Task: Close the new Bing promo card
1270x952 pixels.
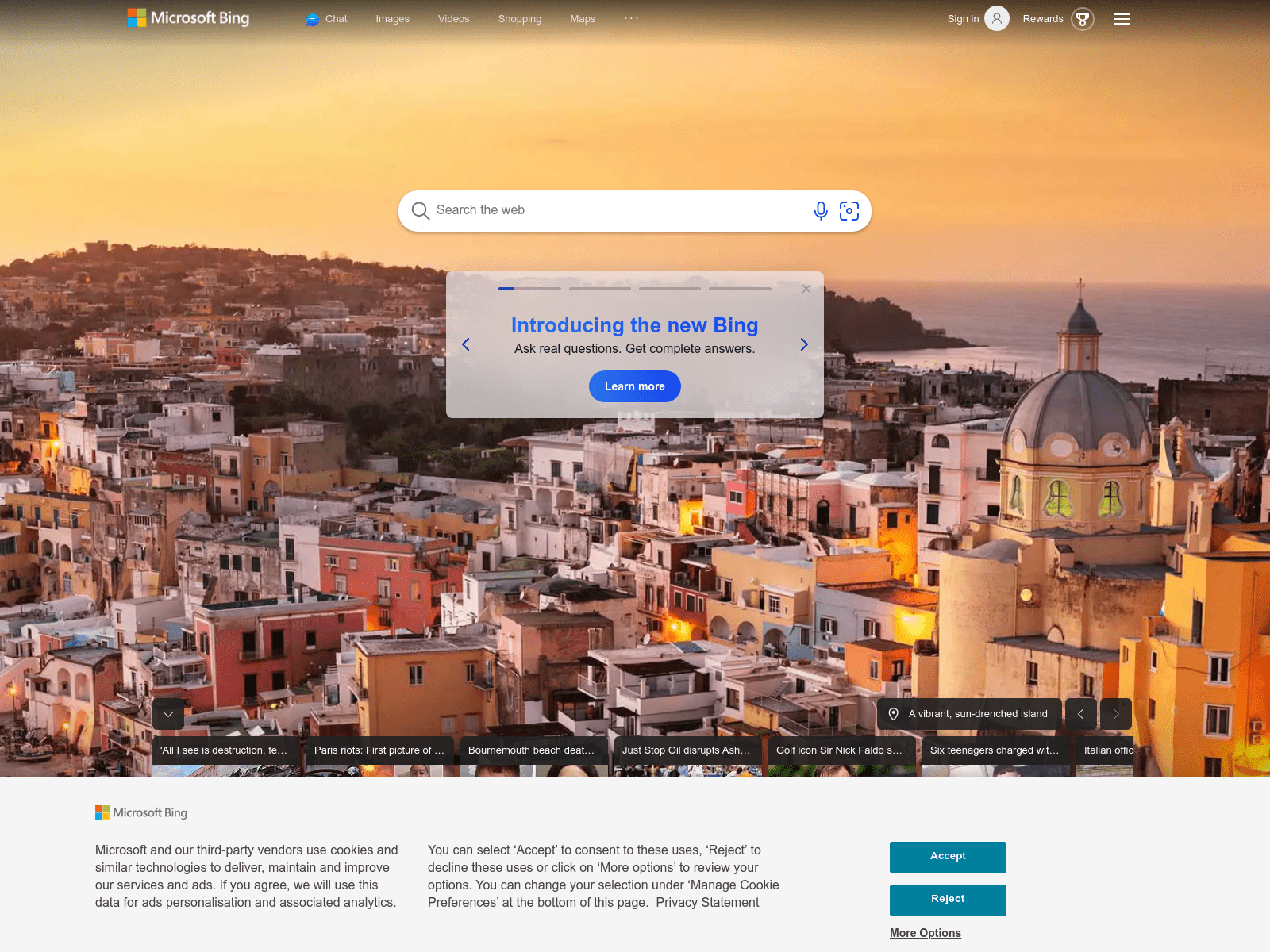Action: [806, 289]
